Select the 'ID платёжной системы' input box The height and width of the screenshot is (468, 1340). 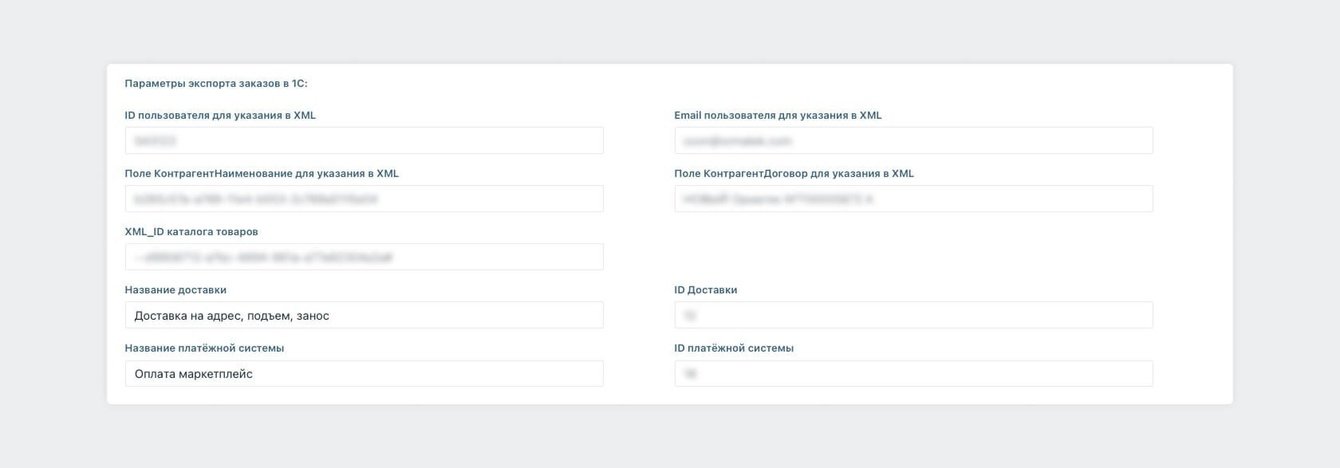pyautogui.click(x=913, y=374)
